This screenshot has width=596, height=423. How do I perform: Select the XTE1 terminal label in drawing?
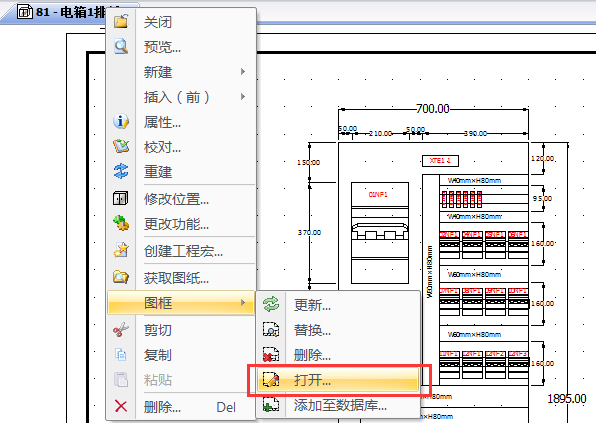[x=440, y=161]
